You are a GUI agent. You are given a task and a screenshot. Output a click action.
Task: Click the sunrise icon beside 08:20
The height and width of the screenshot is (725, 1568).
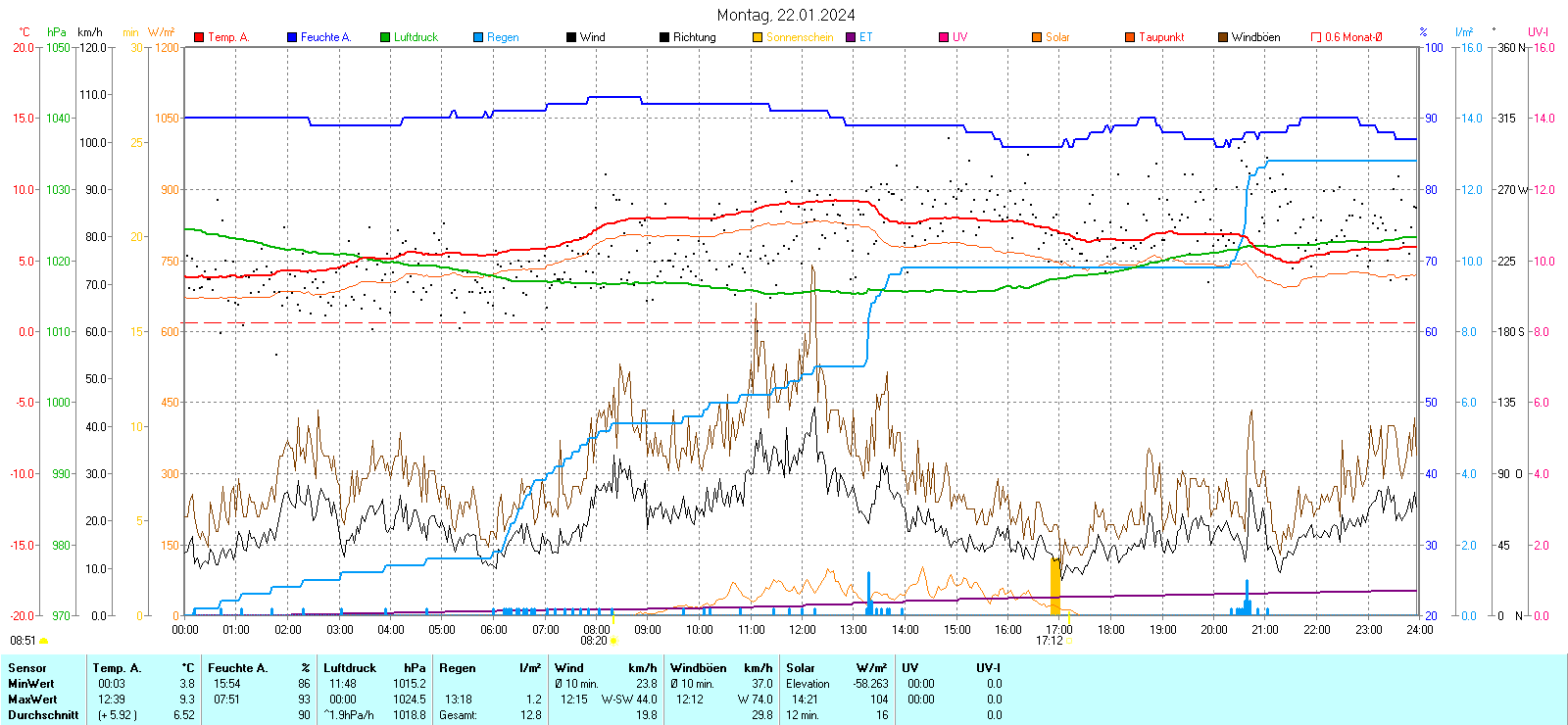614,641
